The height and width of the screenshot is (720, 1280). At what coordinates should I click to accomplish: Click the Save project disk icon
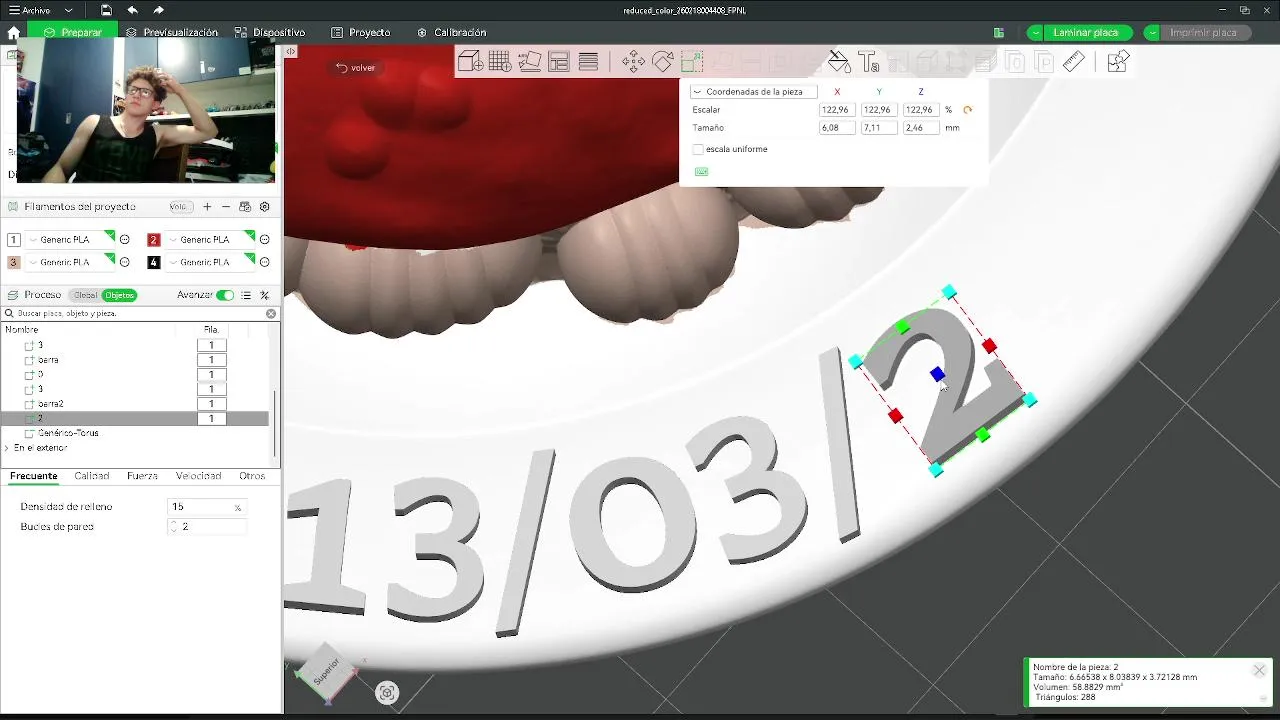point(106,10)
